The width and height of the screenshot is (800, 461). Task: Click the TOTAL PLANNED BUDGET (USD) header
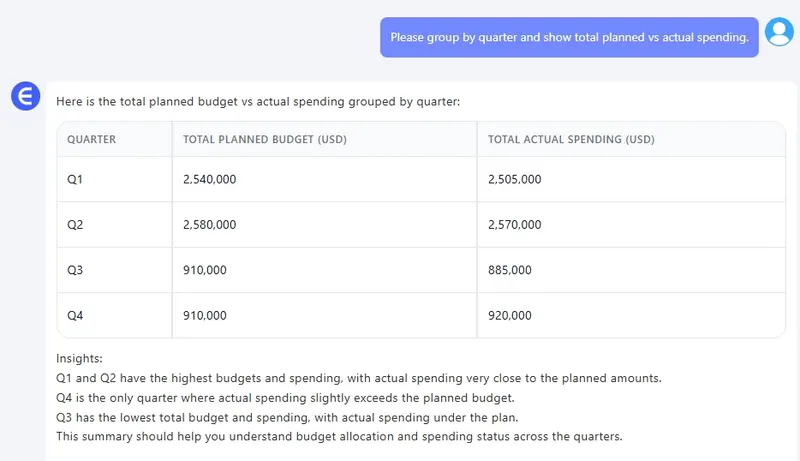click(x=265, y=139)
